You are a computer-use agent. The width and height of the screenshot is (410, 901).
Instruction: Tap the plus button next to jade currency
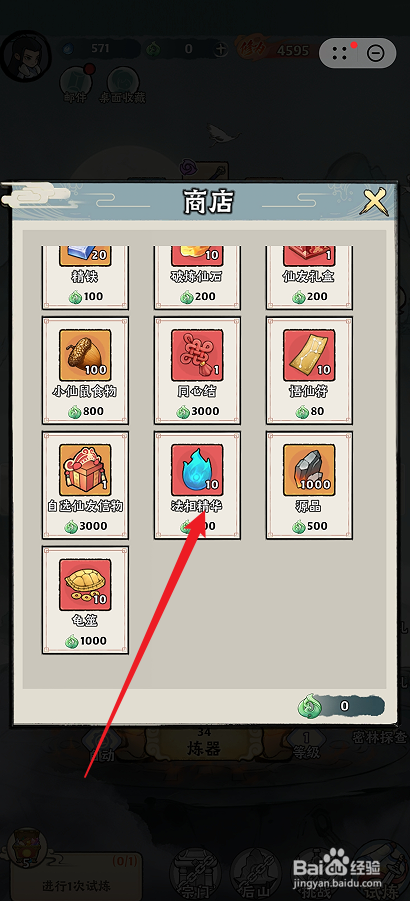[x=221, y=49]
